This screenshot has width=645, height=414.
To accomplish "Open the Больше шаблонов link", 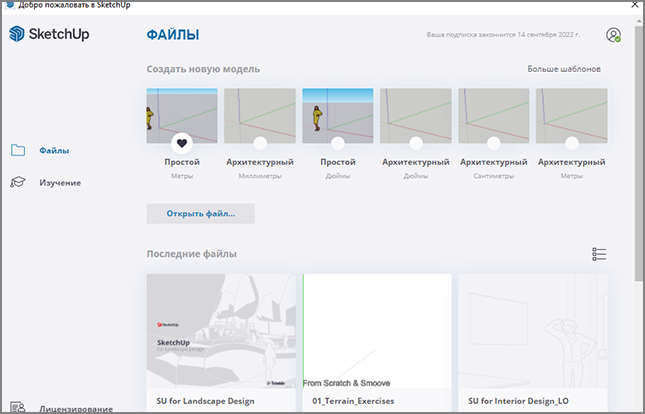I will click(x=564, y=69).
